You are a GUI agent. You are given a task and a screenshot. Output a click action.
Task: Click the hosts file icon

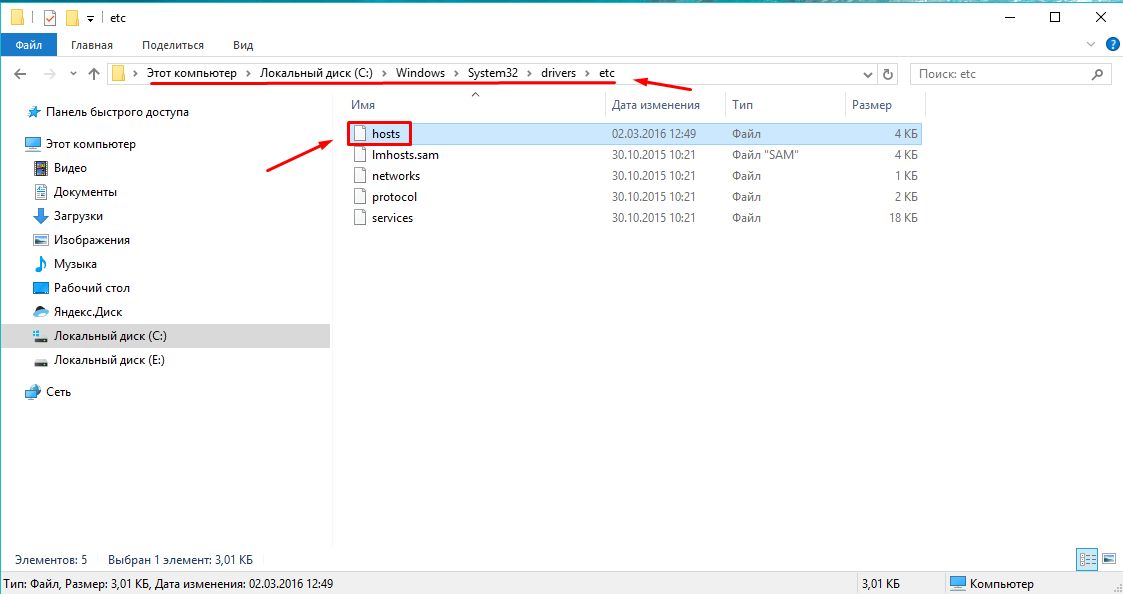click(360, 134)
